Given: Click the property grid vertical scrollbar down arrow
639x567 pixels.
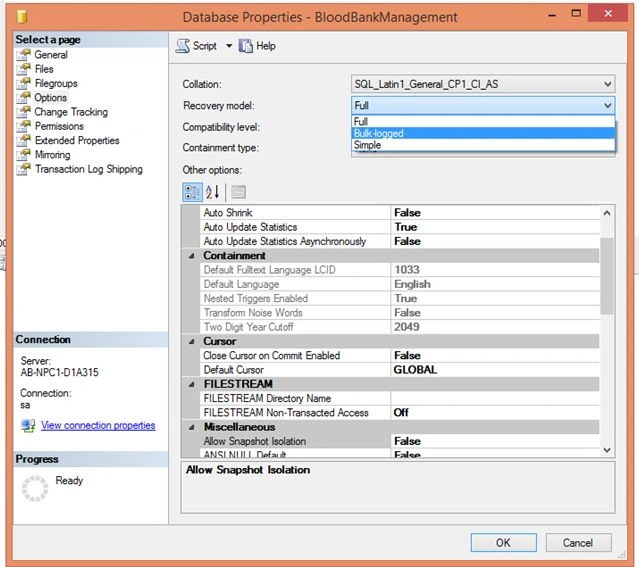Looking at the screenshot, I should click(x=607, y=450).
